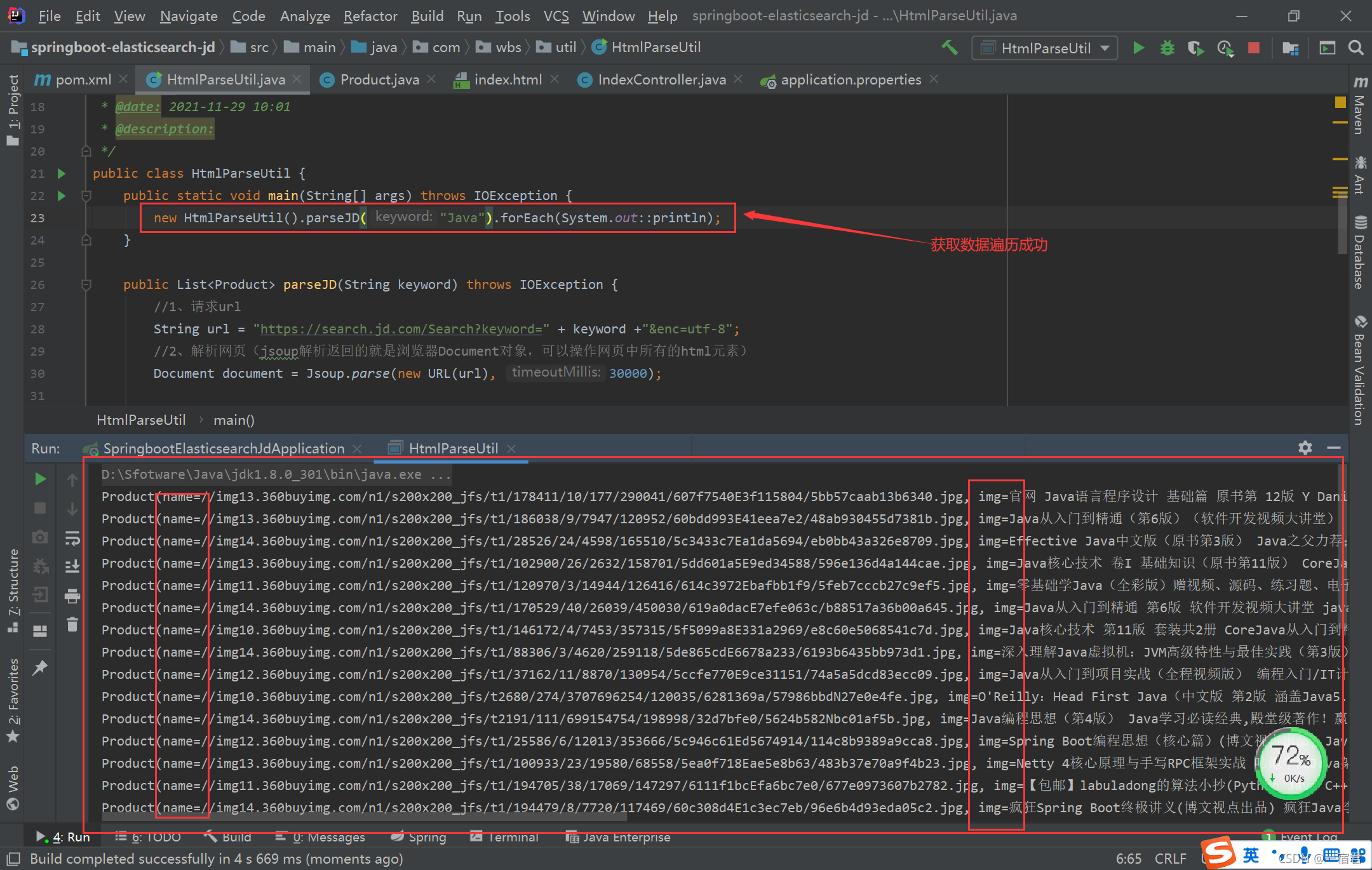Viewport: 1372px width, 870px height.
Task: Clear all console output with trash icon
Action: (x=72, y=625)
